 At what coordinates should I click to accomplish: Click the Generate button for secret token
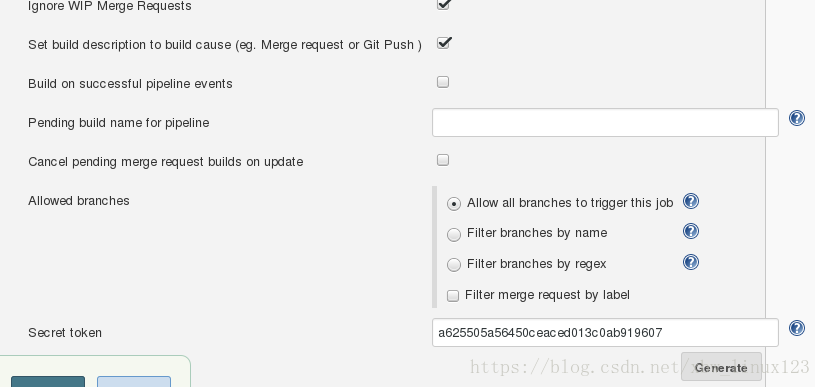click(721, 367)
